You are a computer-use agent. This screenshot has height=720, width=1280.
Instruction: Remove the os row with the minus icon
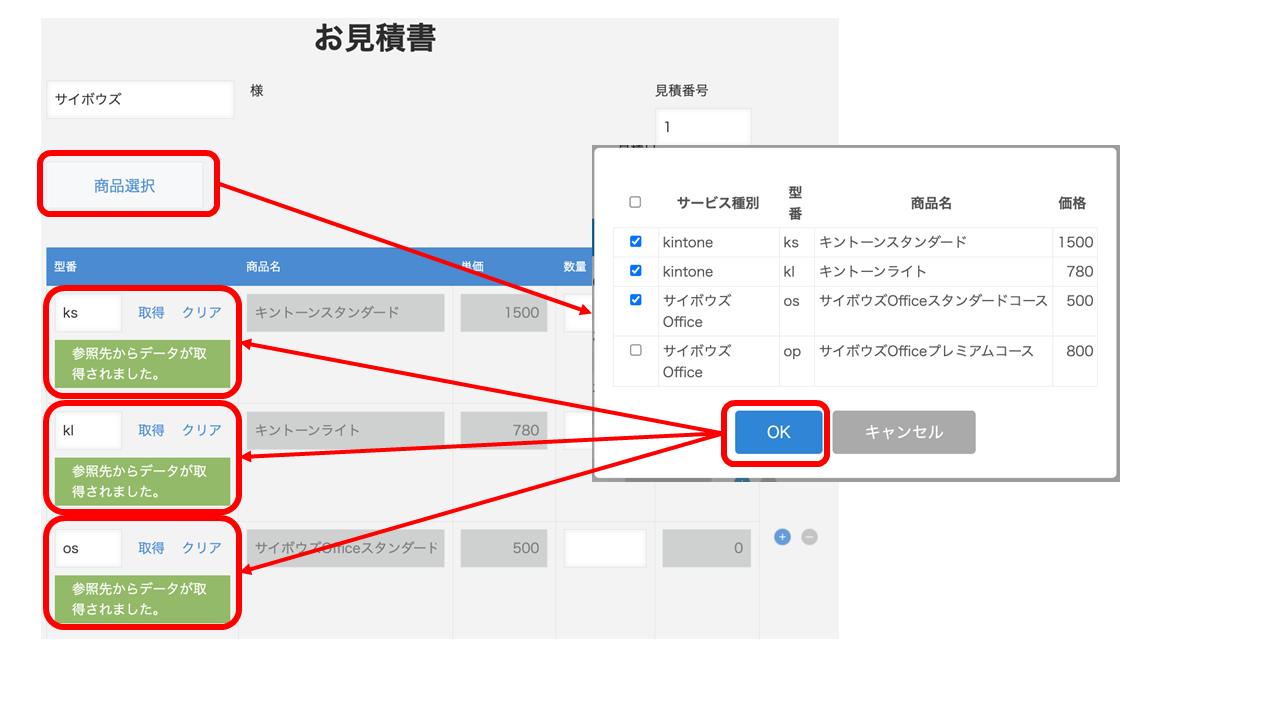810,537
